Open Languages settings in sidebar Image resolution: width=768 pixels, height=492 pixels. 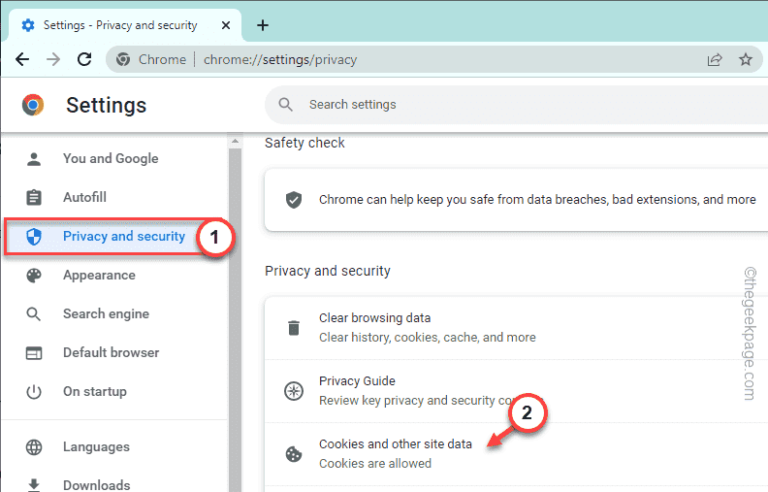click(96, 447)
